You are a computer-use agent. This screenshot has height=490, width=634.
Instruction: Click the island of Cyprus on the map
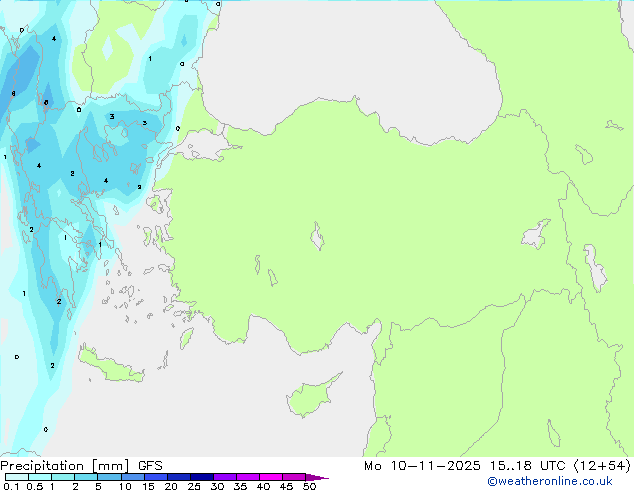click(311, 398)
